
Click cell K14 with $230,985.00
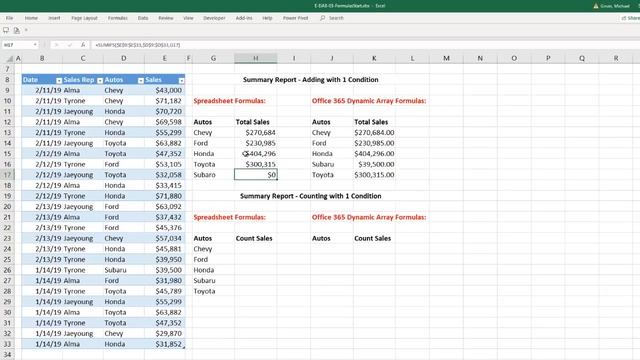pyautogui.click(x=374, y=143)
